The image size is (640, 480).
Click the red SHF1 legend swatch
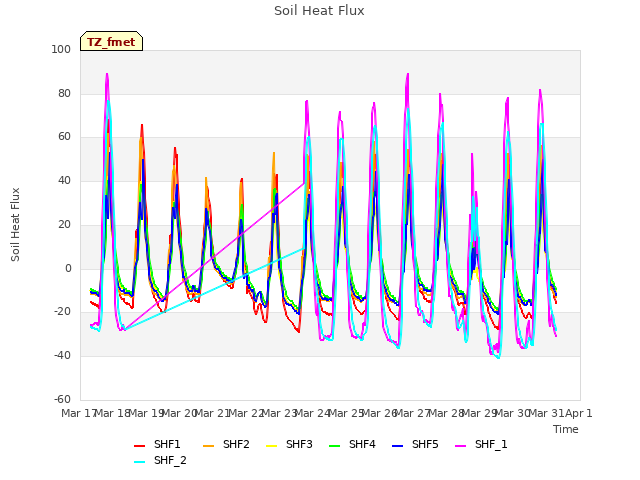pos(140,446)
